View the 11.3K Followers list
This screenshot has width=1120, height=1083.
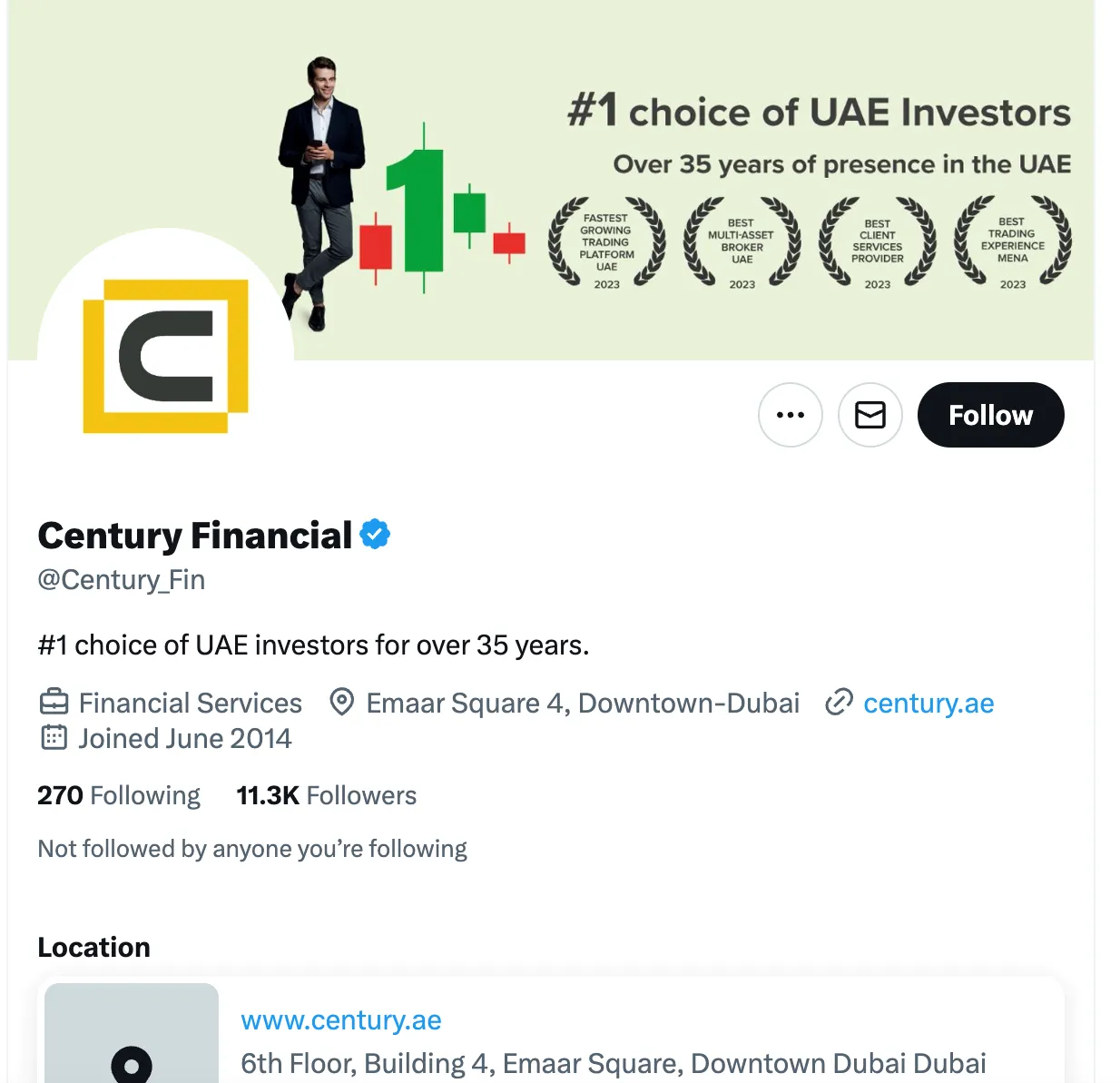click(326, 795)
